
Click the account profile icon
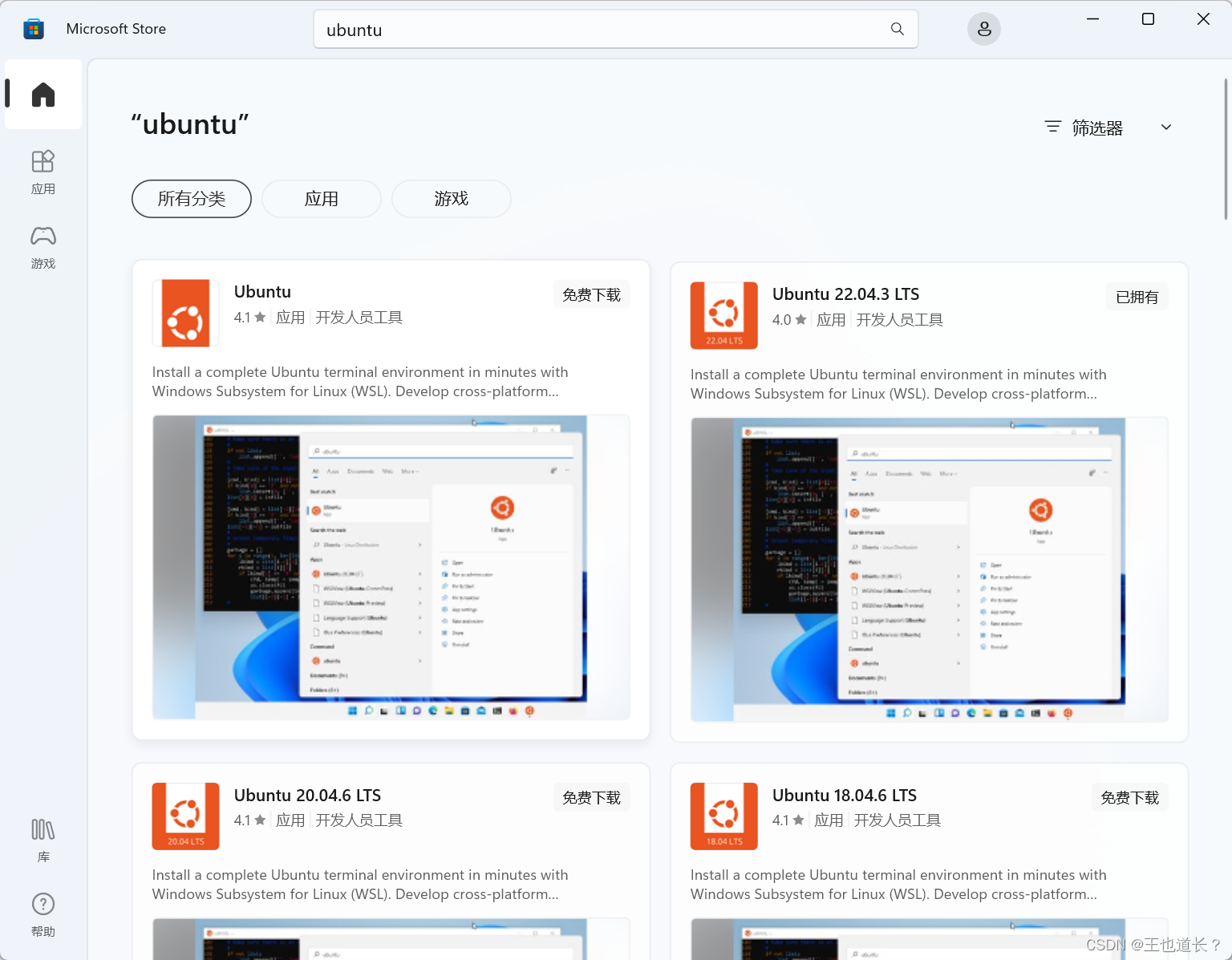point(983,29)
